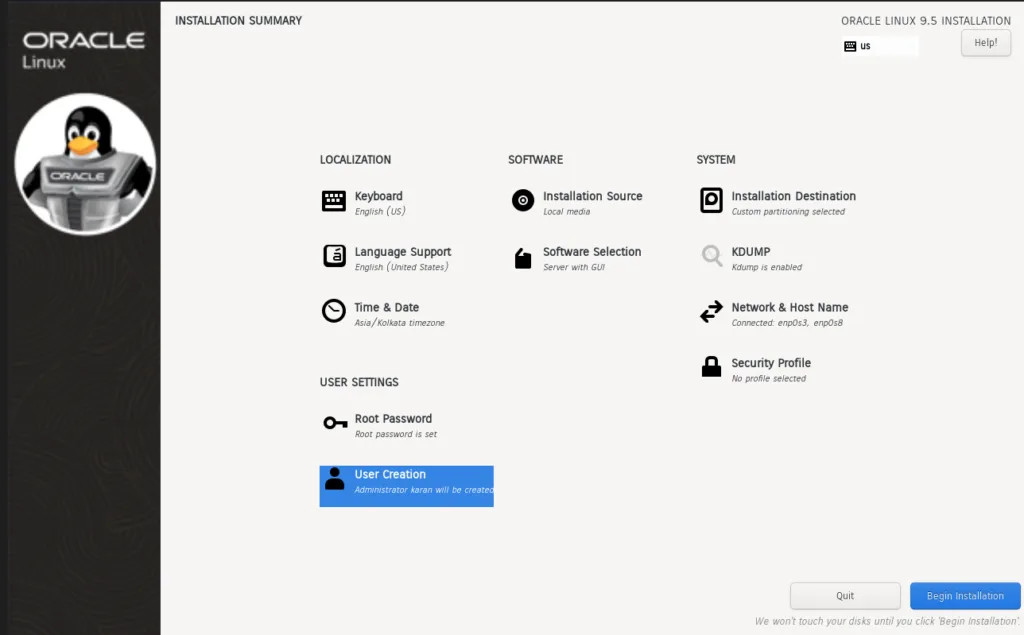Viewport: 1024px width, 635px height.
Task: Open Installation Destination settings
Action: pos(793,196)
